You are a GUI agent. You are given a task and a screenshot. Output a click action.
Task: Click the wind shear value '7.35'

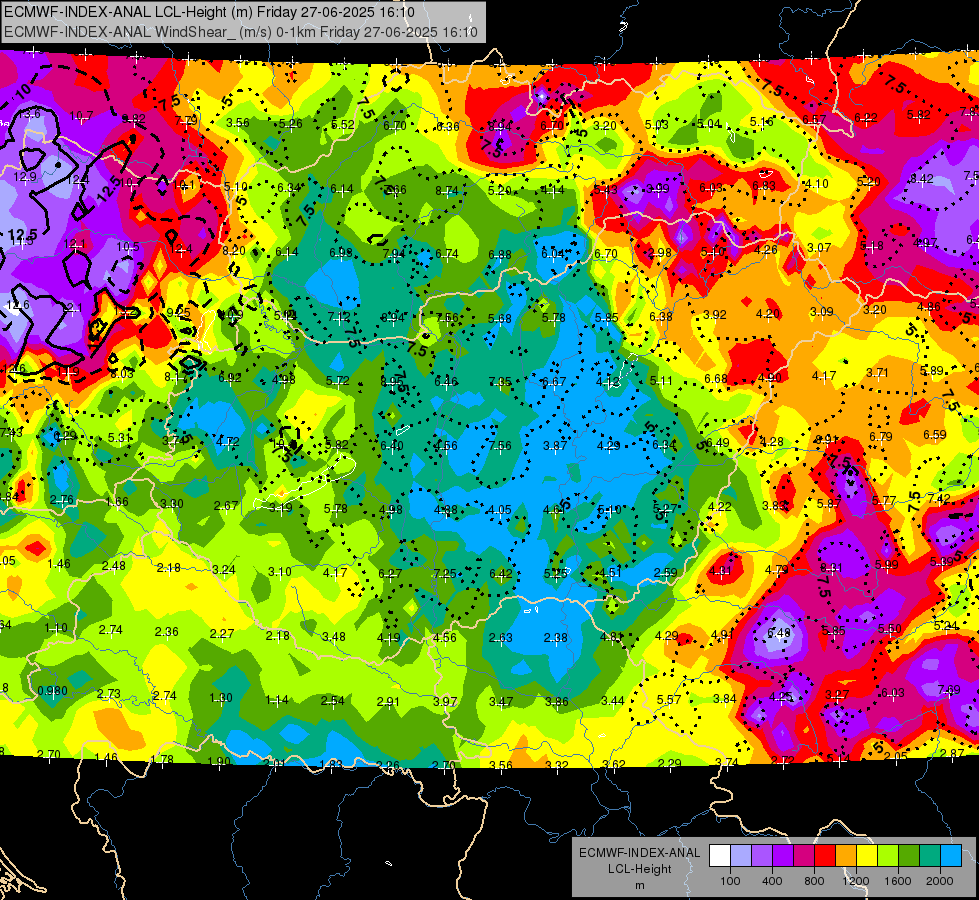click(x=500, y=382)
